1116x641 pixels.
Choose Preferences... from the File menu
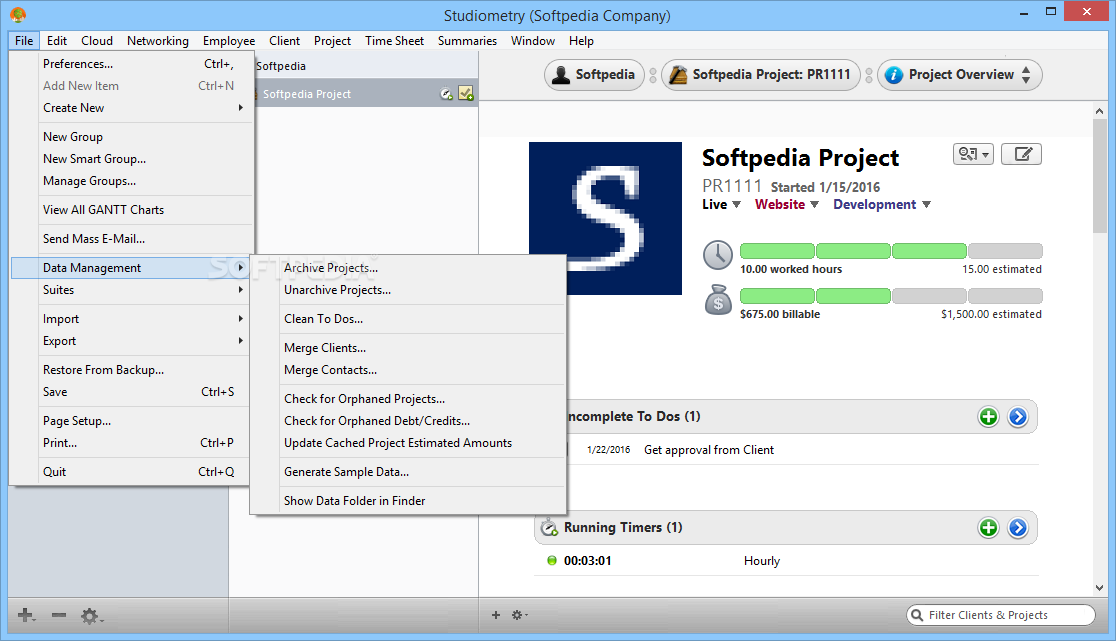[x=131, y=63]
